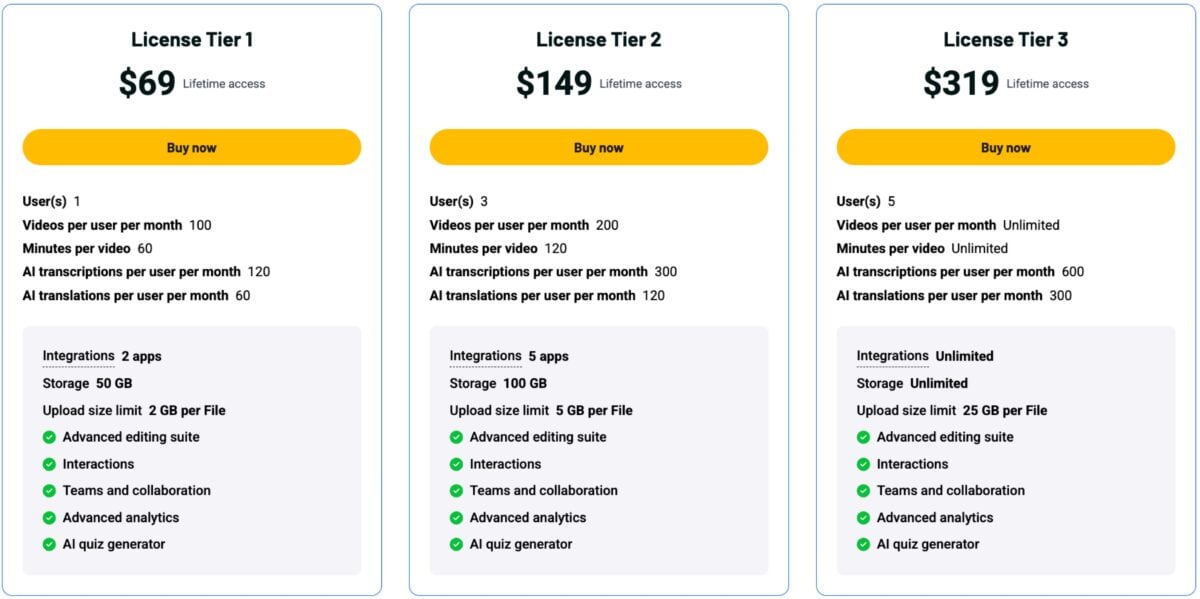Click Tier 1 Teams and collaboration check icon
The image size is (1200, 599).
tap(49, 491)
